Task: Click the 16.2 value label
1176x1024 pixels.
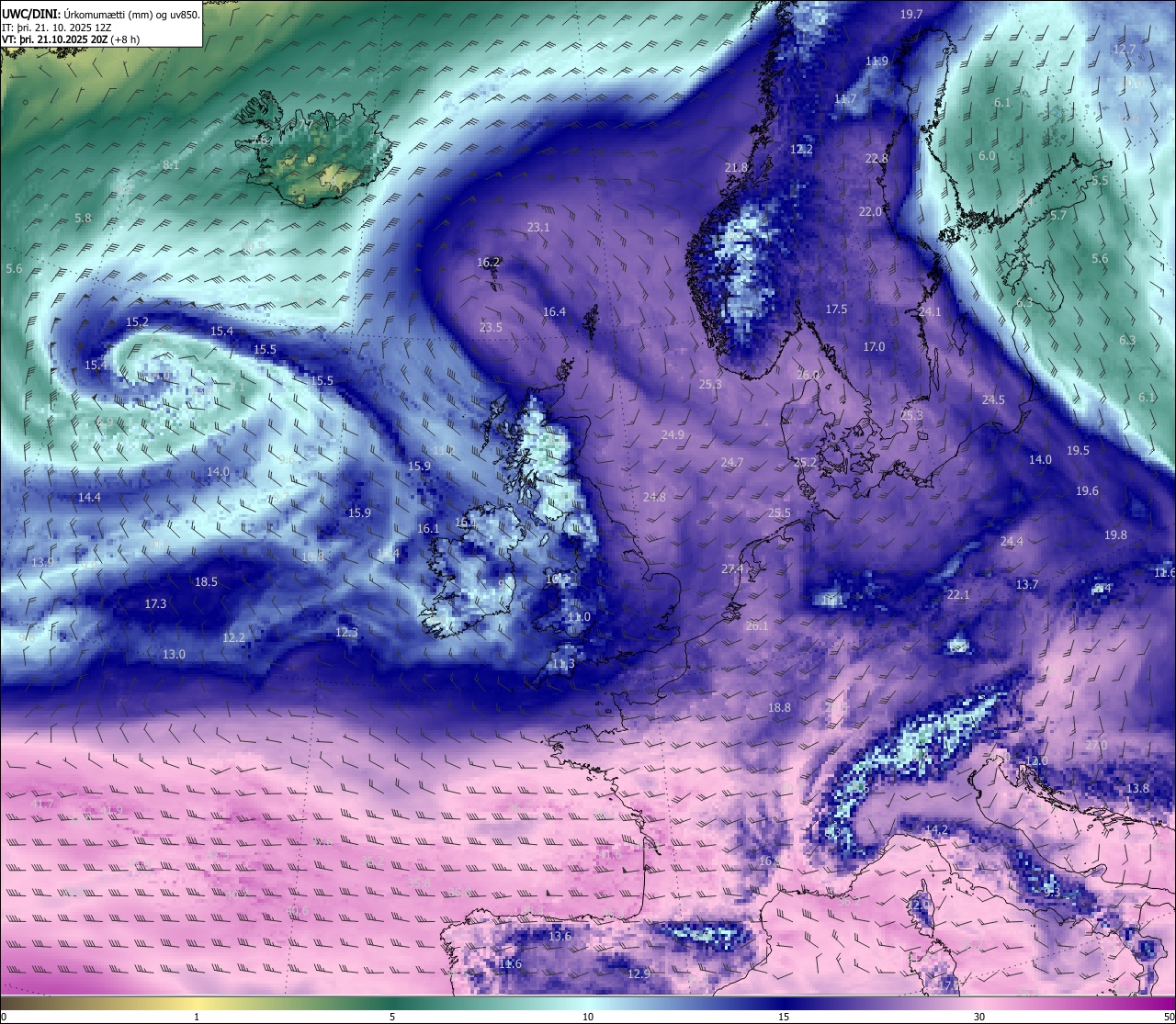Action: point(489,262)
